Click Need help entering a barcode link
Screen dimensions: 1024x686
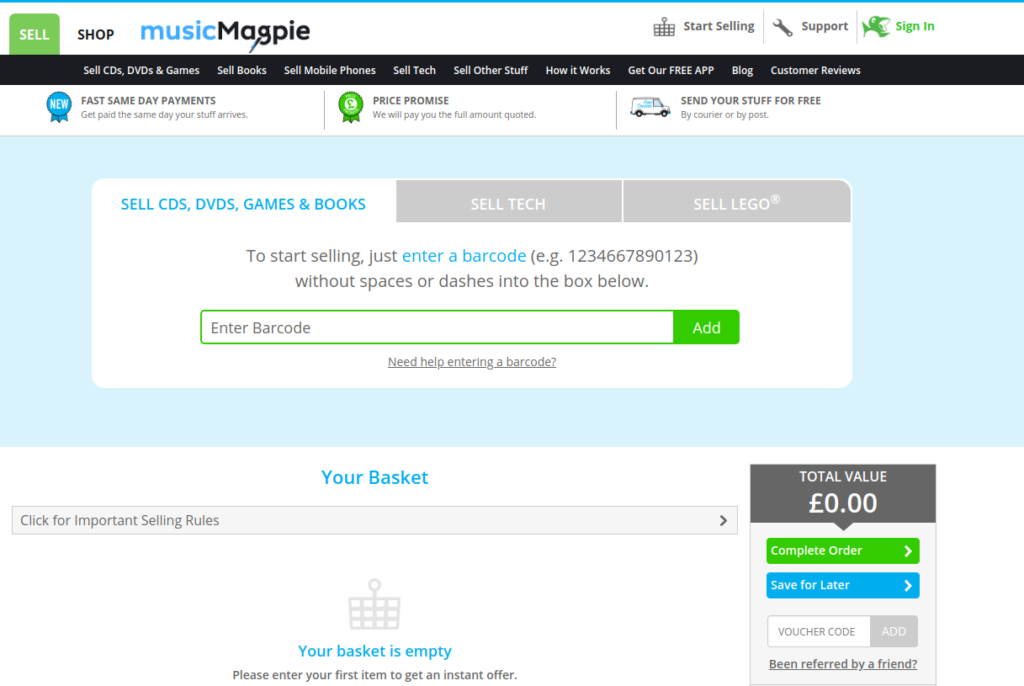pyautogui.click(x=472, y=362)
